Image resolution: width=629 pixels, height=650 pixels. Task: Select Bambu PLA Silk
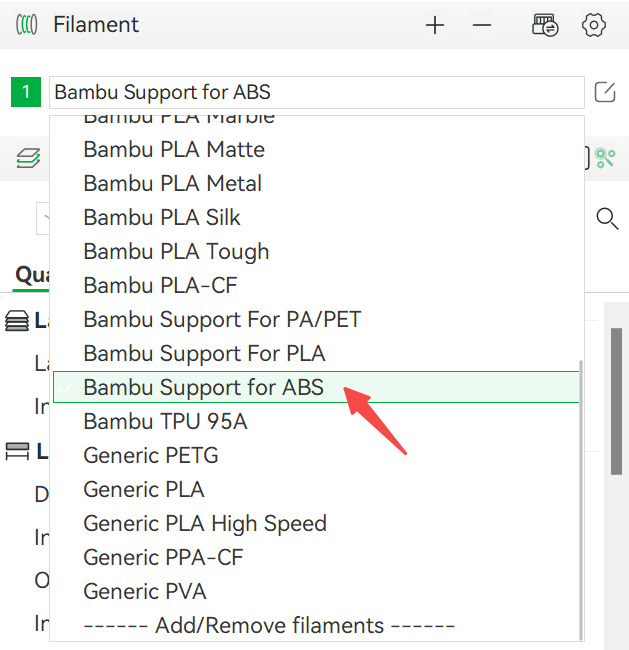coord(316,218)
